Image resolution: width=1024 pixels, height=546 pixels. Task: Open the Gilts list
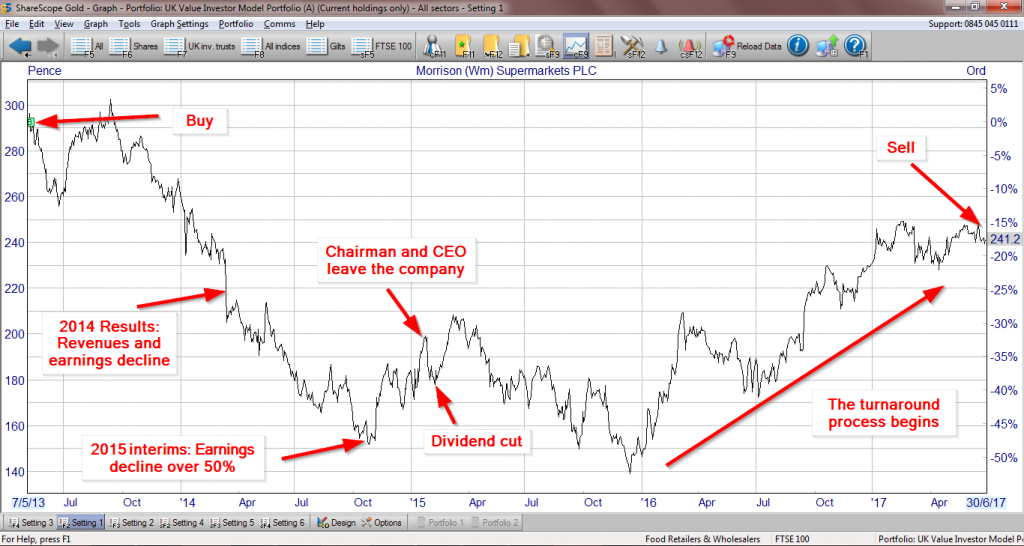pyautogui.click(x=326, y=46)
